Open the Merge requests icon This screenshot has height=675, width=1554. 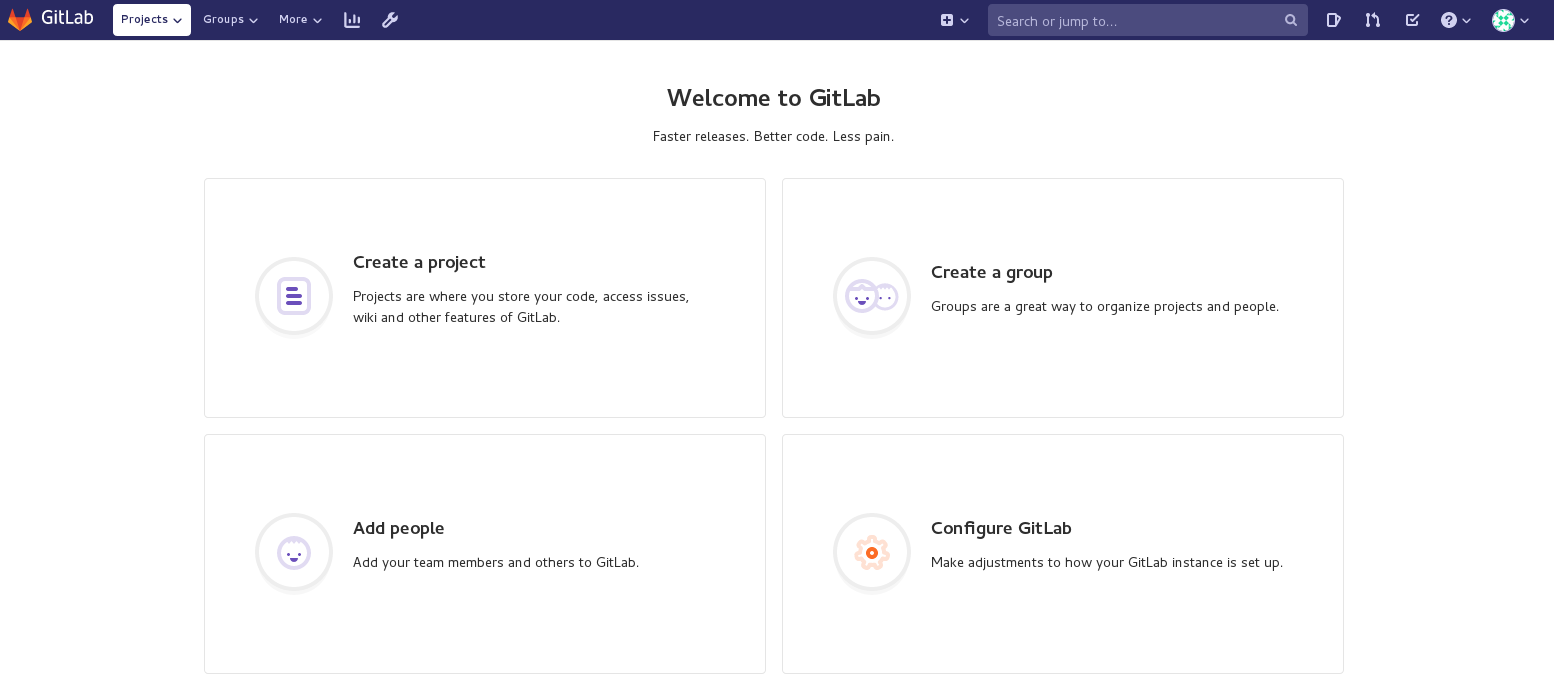tap(1373, 20)
